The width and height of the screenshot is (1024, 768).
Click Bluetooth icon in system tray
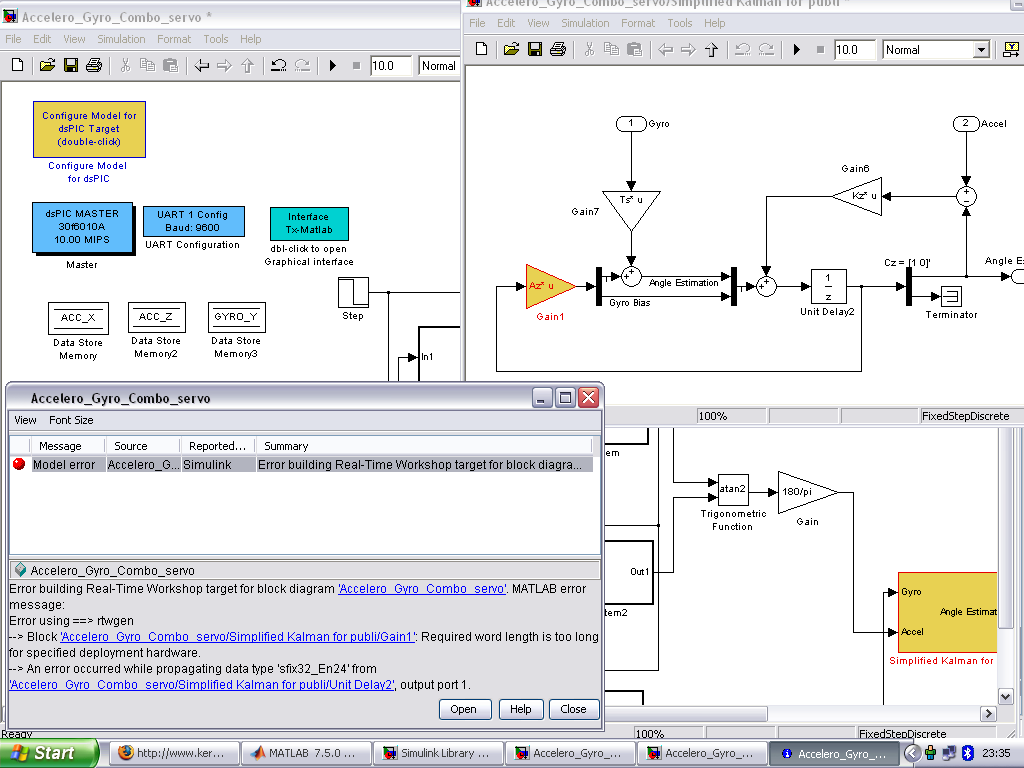[x=968, y=753]
